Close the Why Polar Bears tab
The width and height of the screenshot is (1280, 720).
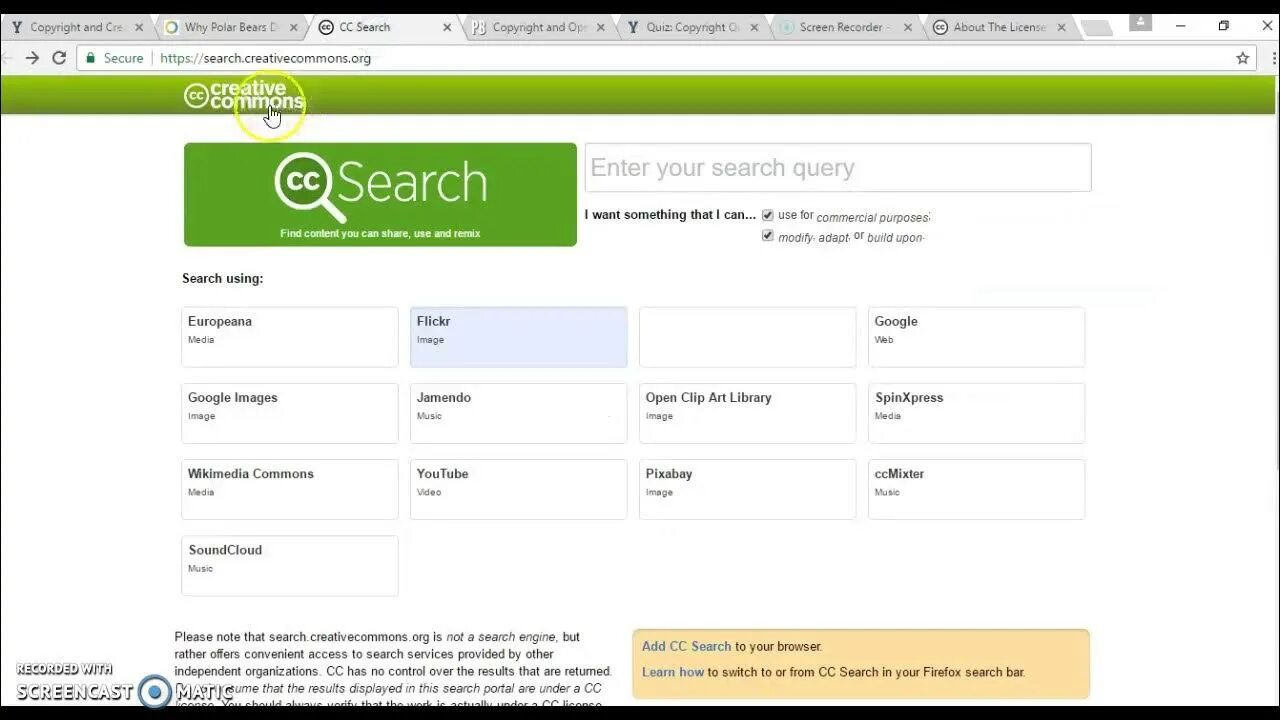[x=293, y=27]
